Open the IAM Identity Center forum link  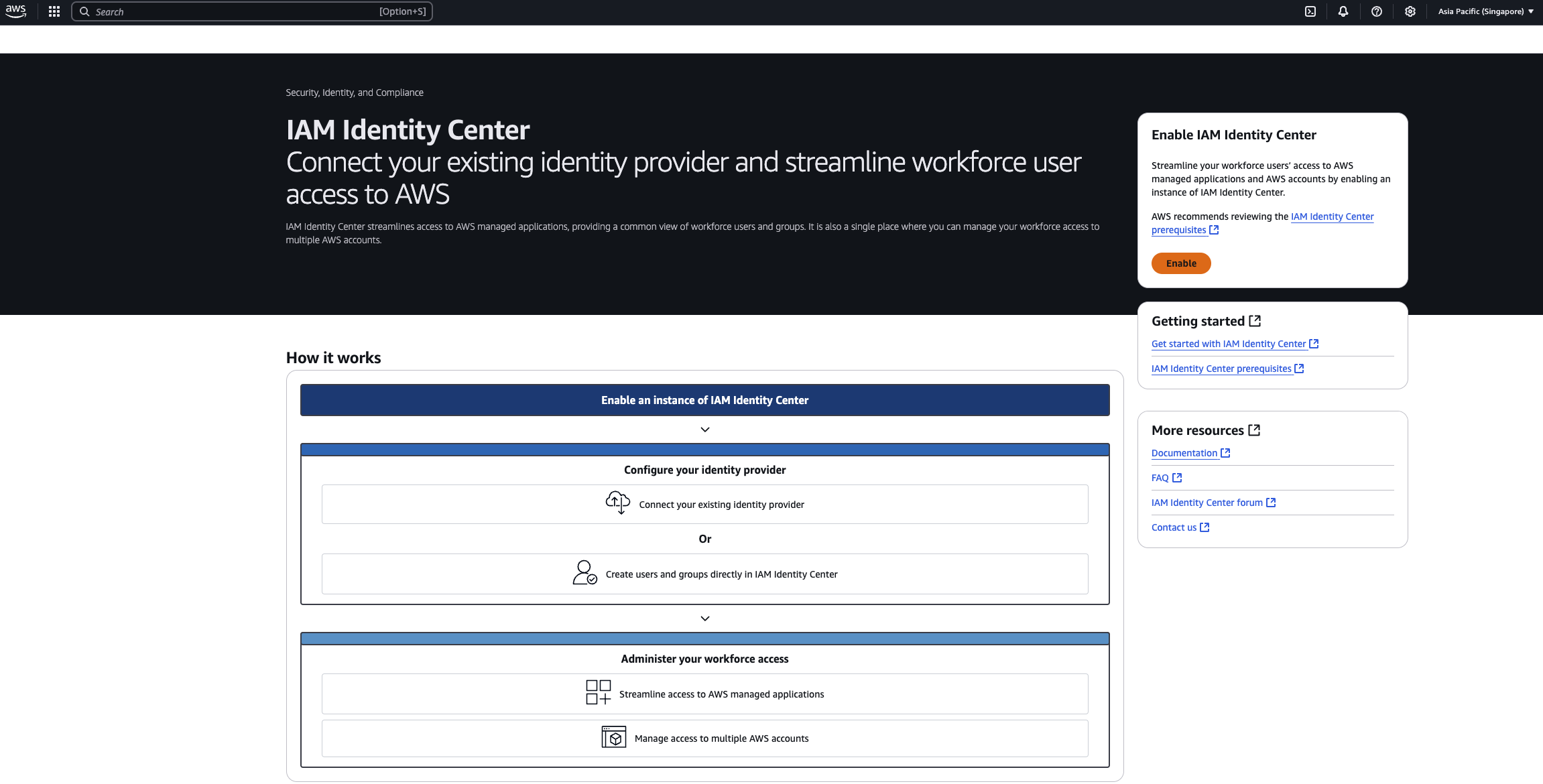[1207, 503]
